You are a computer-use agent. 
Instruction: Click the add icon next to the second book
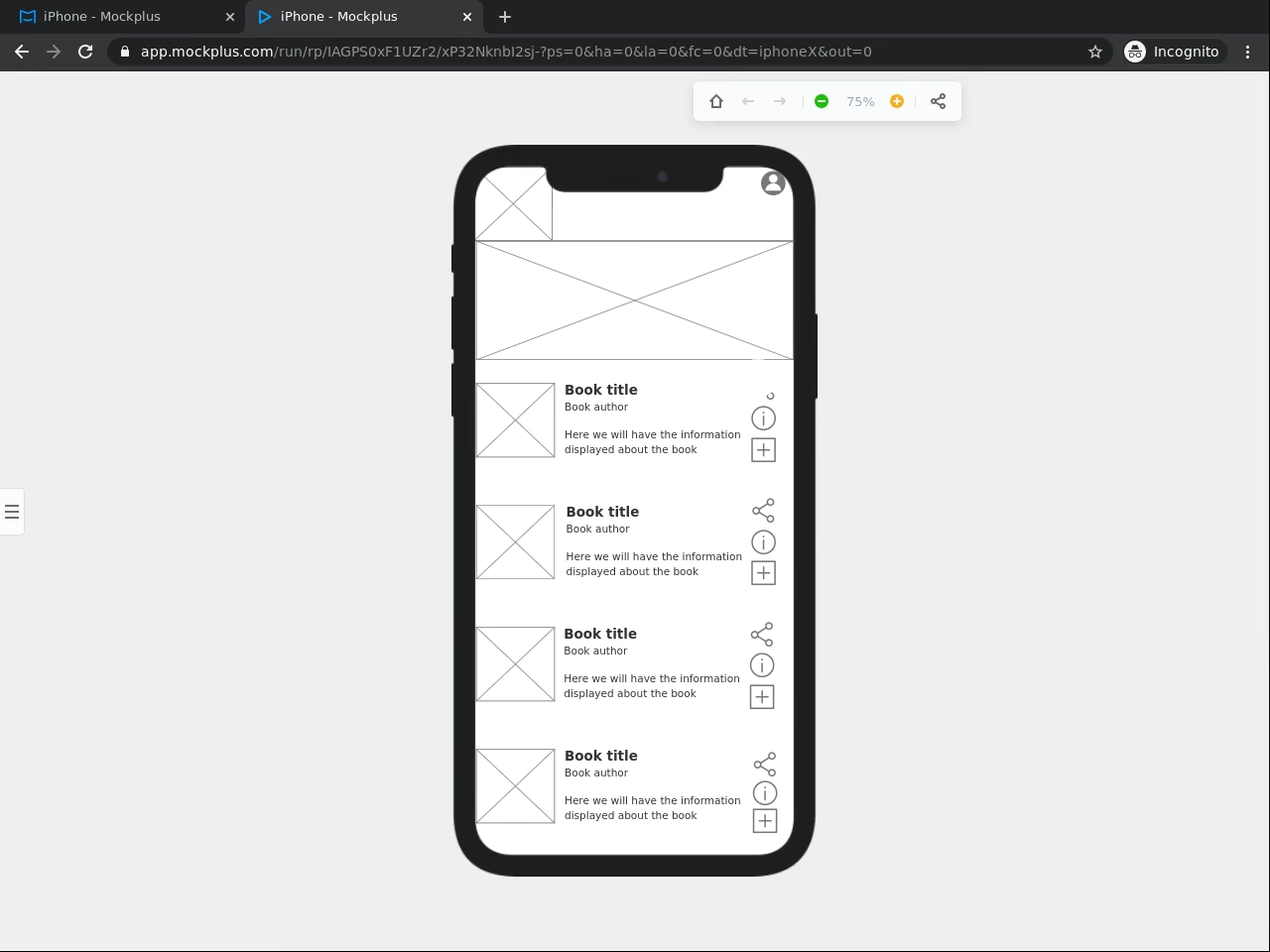coord(763,573)
